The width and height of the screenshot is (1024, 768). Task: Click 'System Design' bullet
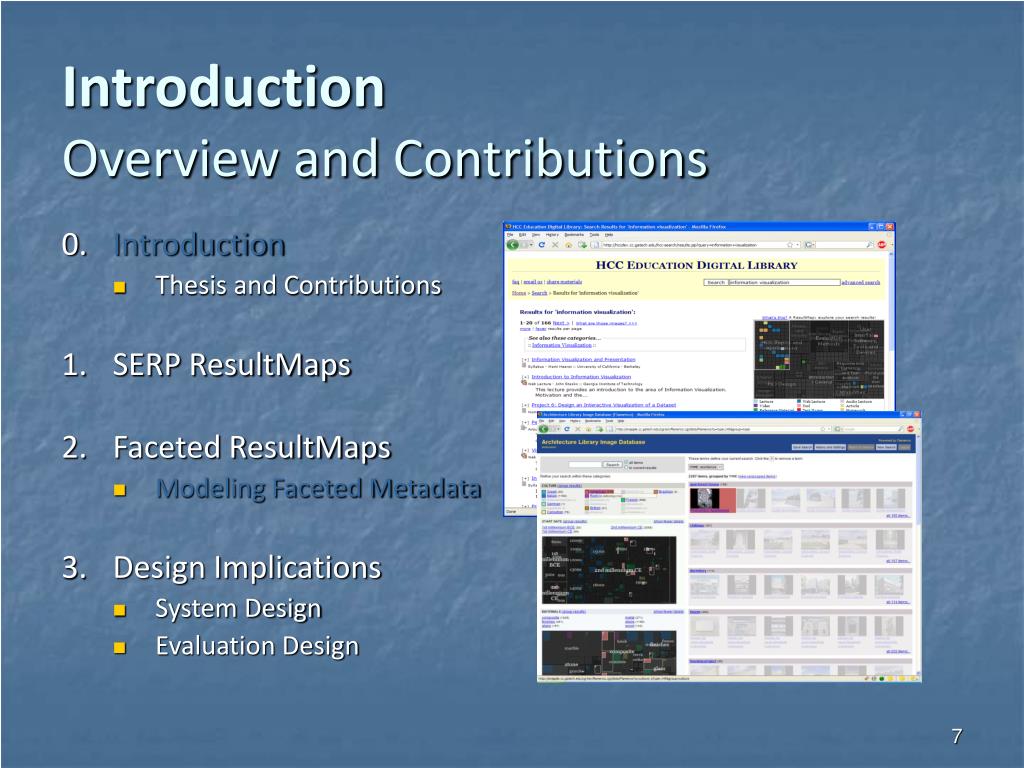tap(238, 609)
